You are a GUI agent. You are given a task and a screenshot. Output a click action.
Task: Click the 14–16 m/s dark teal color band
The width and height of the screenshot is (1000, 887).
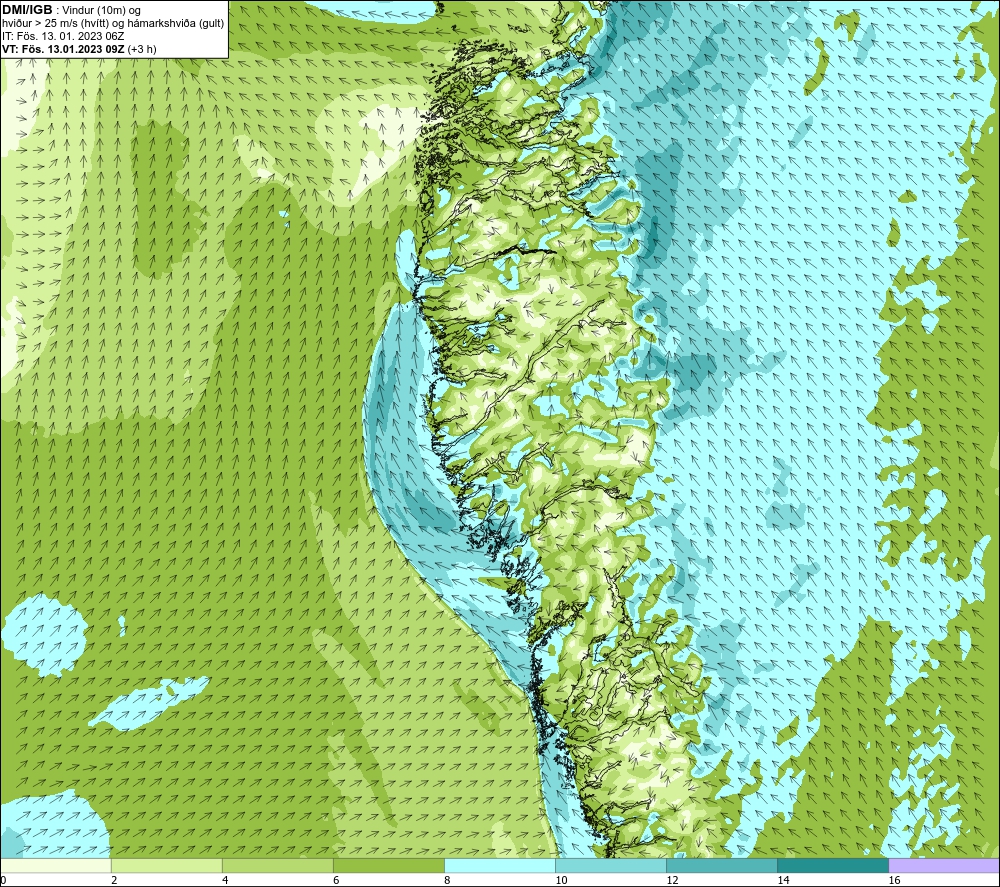[832, 865]
